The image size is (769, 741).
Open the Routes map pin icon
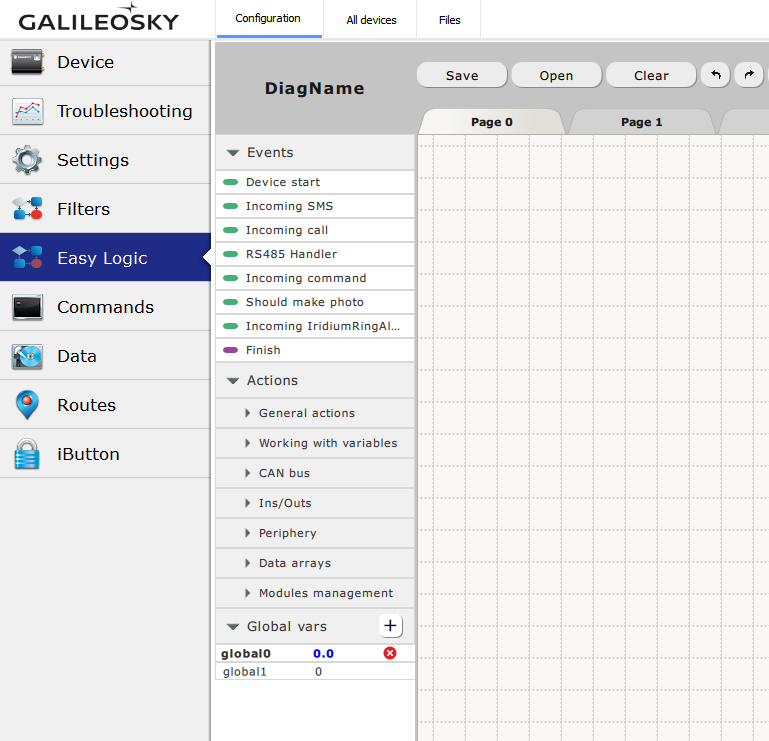(28, 405)
